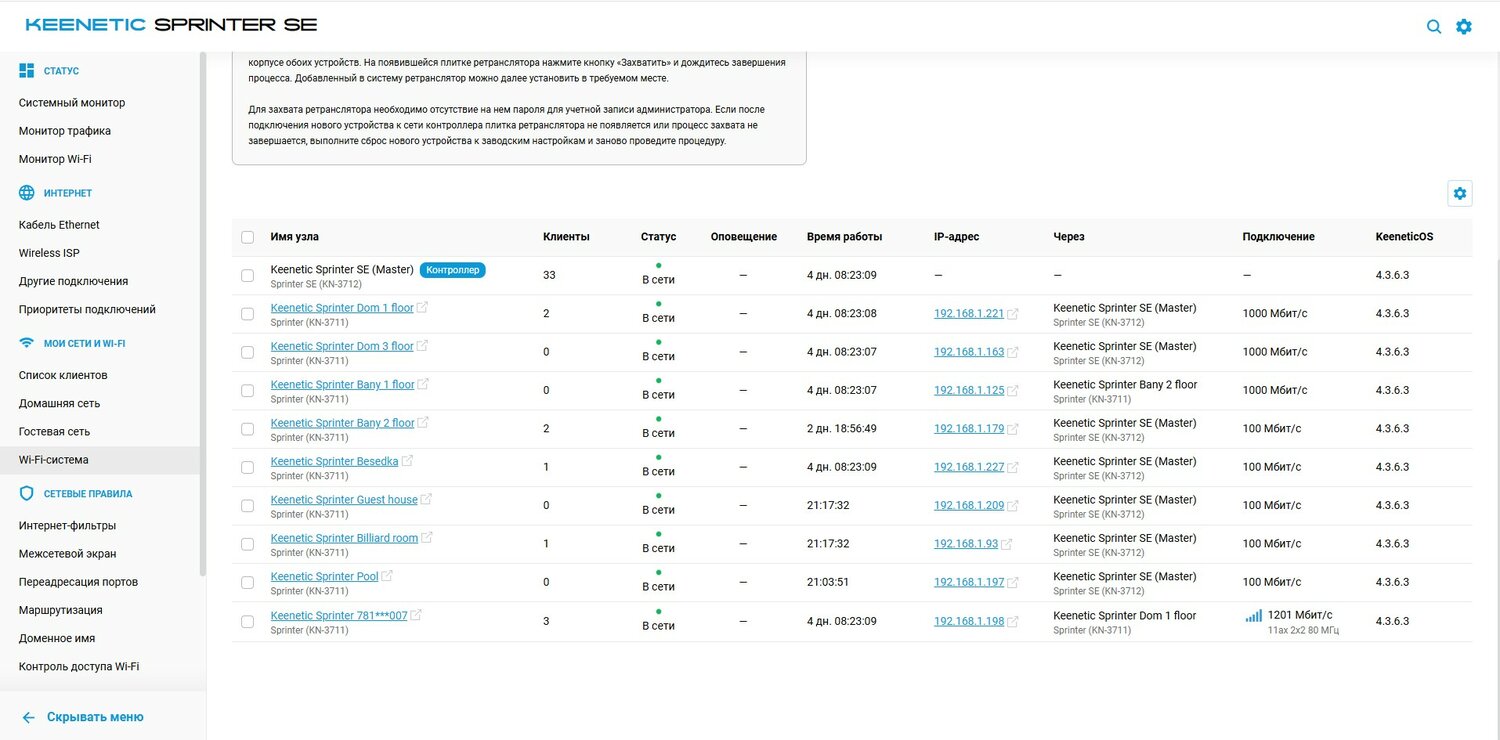Open external link icon next to 192.168.1.93
This screenshot has height=740, width=1500.
click(1007, 544)
